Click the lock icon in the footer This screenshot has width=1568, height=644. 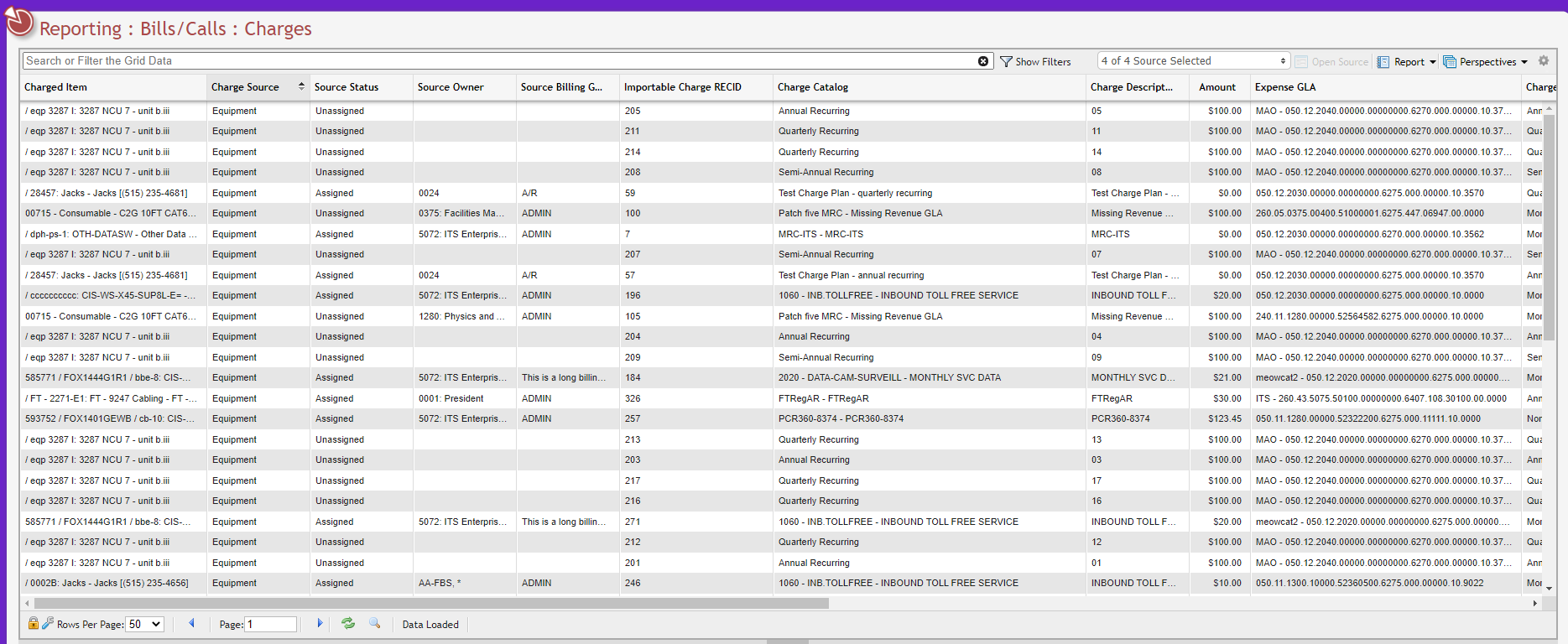(33, 623)
